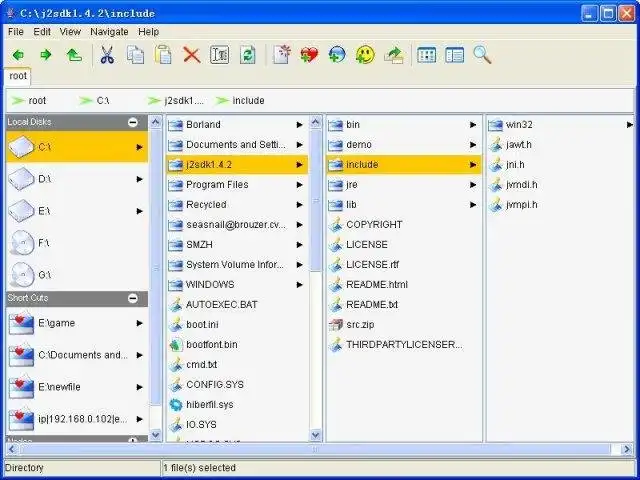Collapse the Local Disks section

[x=133, y=122]
